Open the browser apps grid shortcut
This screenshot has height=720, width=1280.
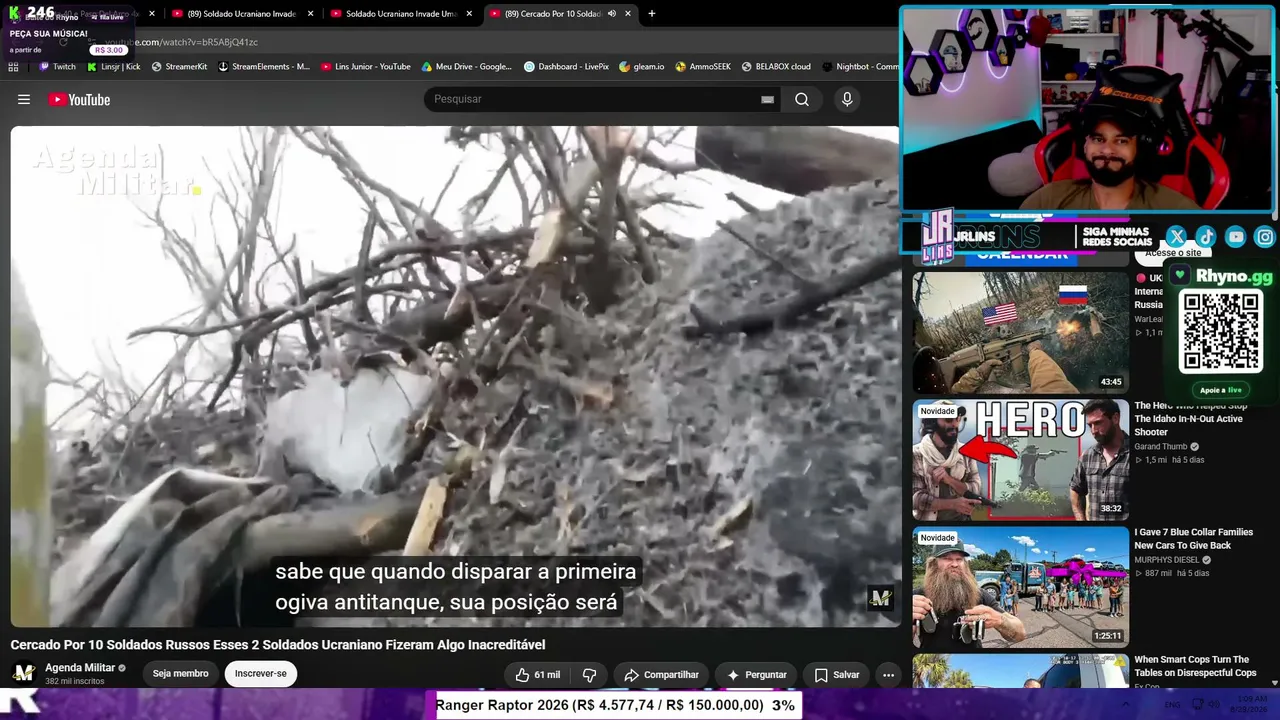[13, 67]
